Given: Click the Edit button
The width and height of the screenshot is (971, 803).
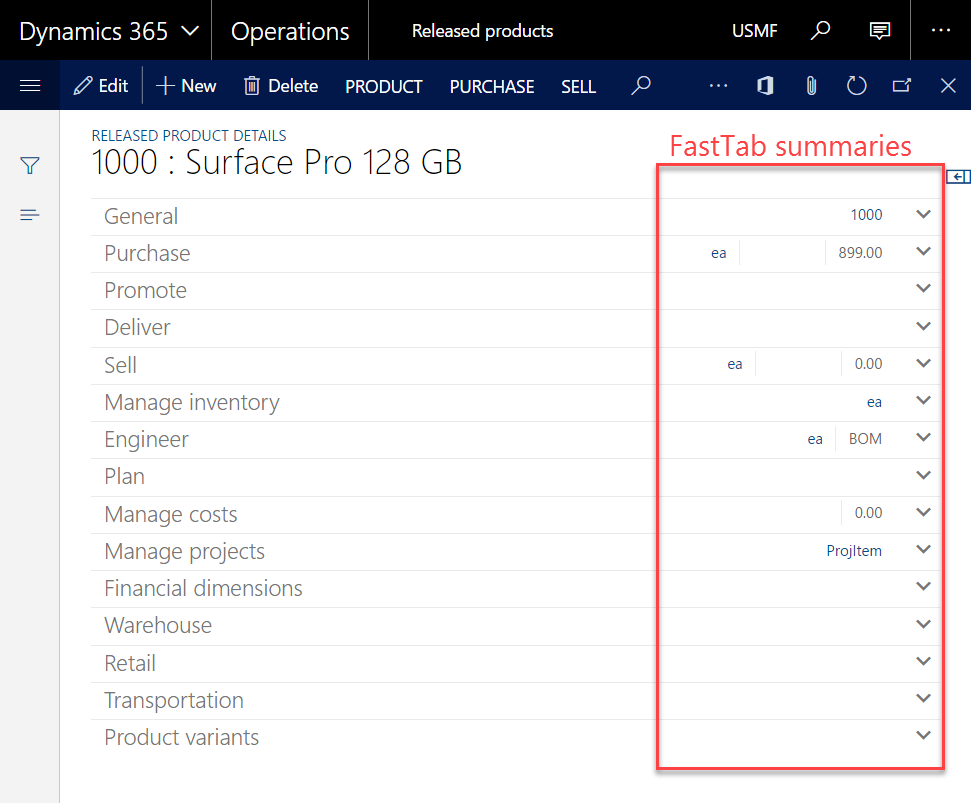Looking at the screenshot, I should point(101,86).
